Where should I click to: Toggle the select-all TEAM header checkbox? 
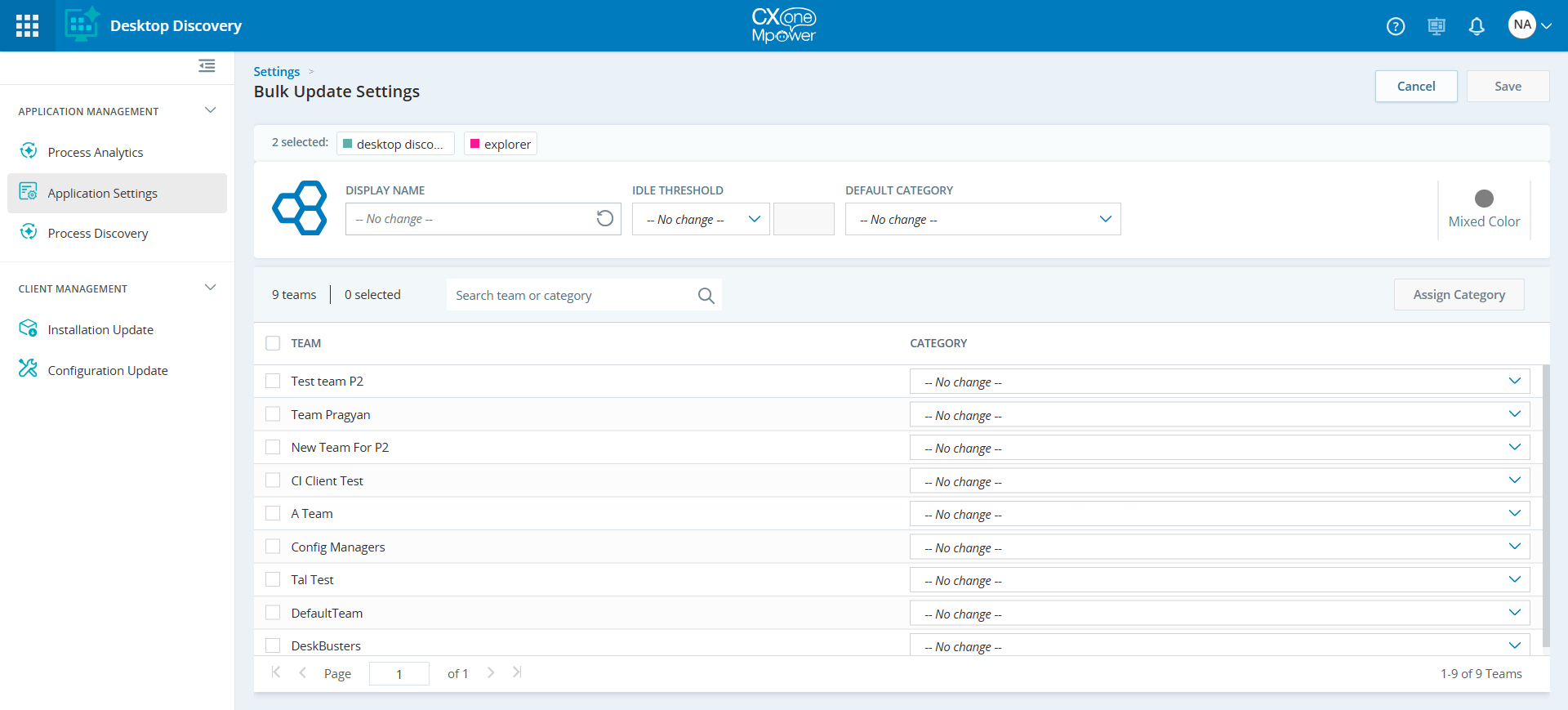pyautogui.click(x=273, y=343)
